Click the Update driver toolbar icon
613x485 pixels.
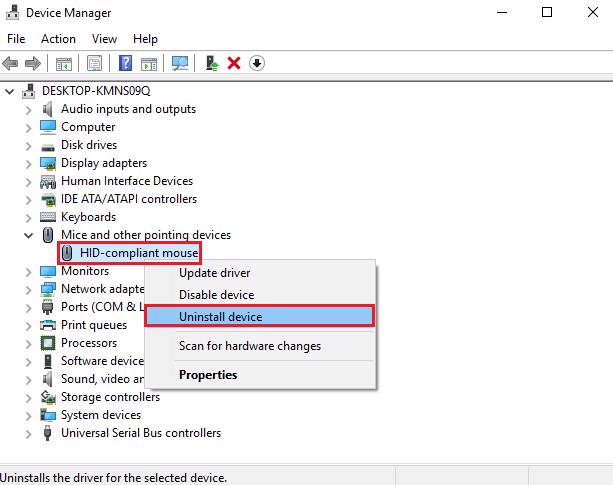[x=212, y=64]
